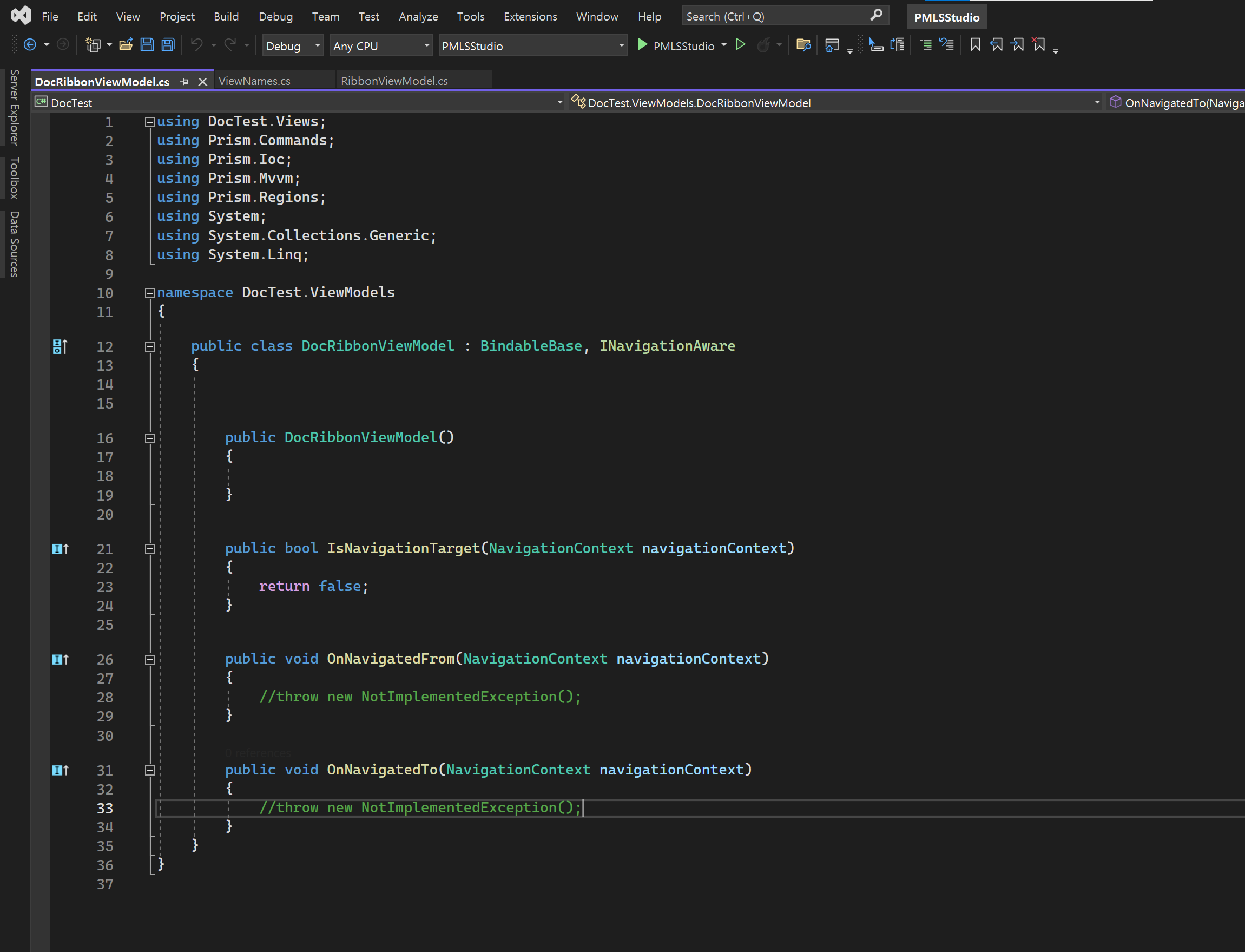The image size is (1245, 952).
Task: Click the Open File folder icon
Action: tap(126, 45)
